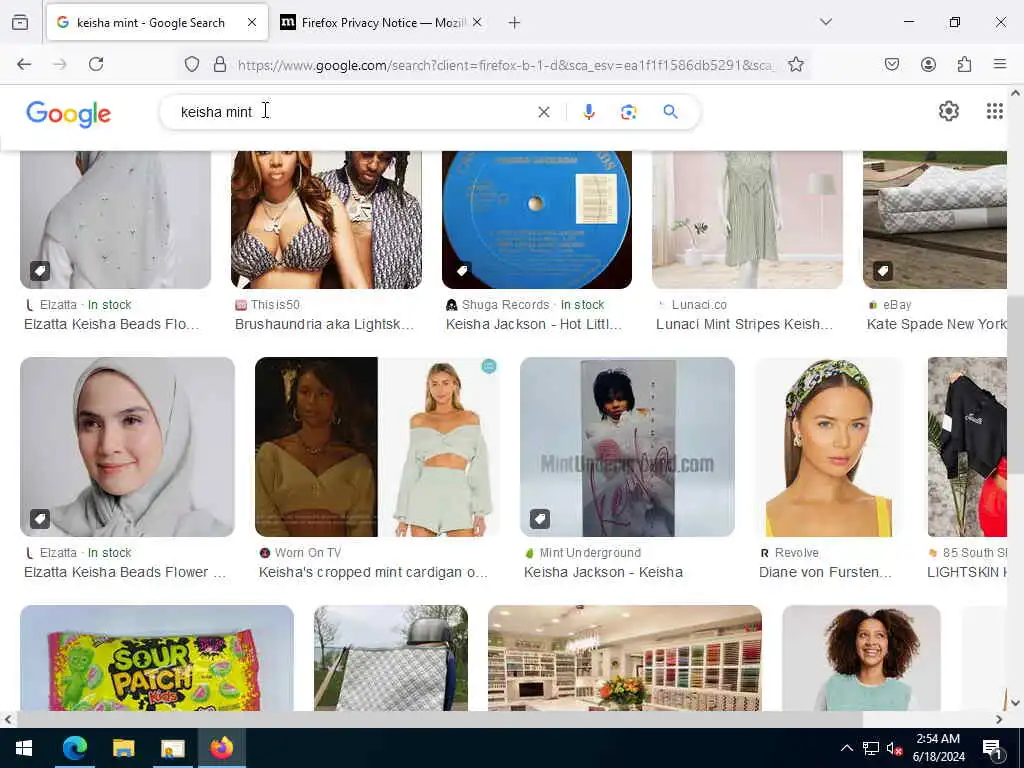Open the Sour Patch Kids image

pyautogui.click(x=157, y=658)
